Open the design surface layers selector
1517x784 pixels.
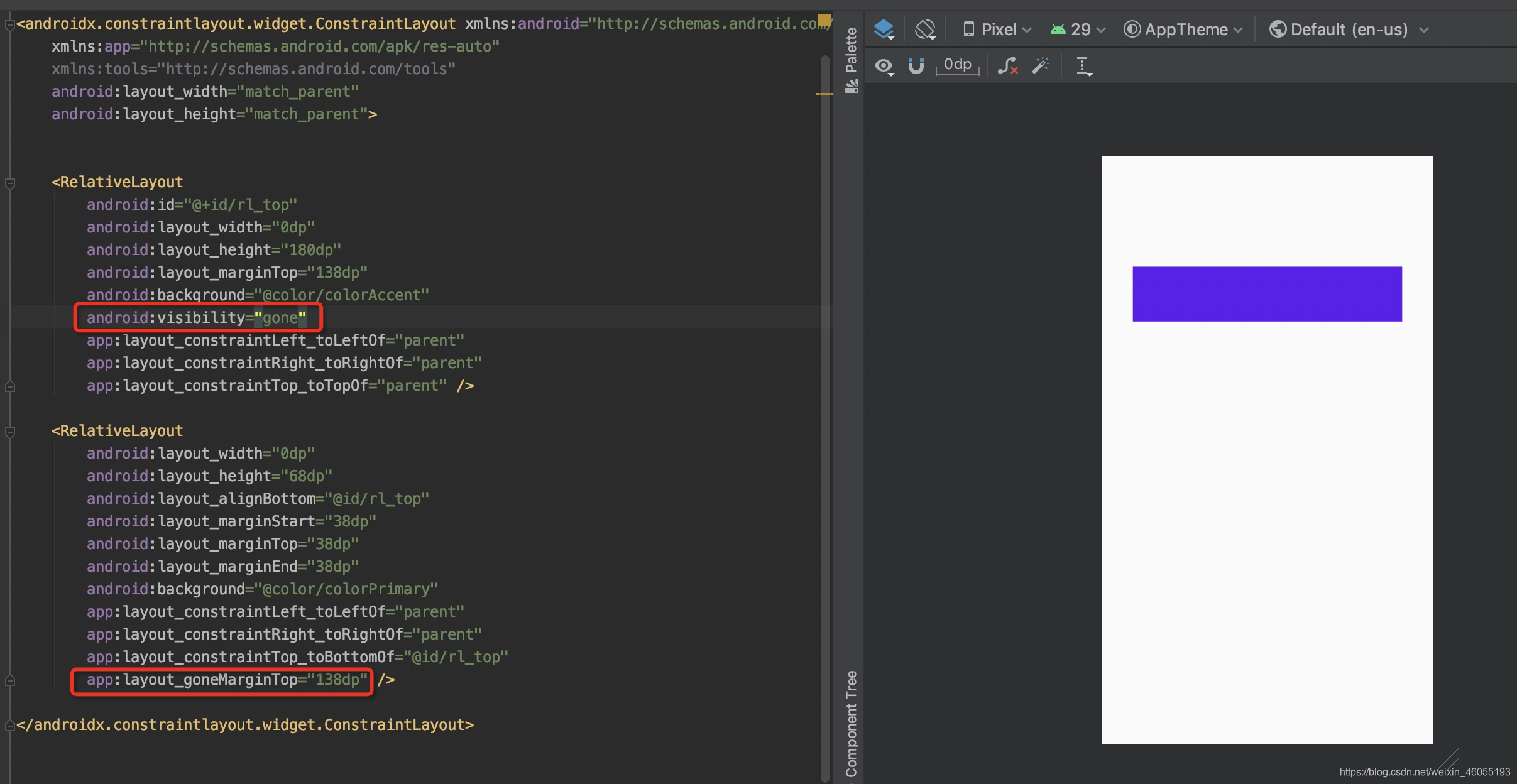pyautogui.click(x=884, y=30)
